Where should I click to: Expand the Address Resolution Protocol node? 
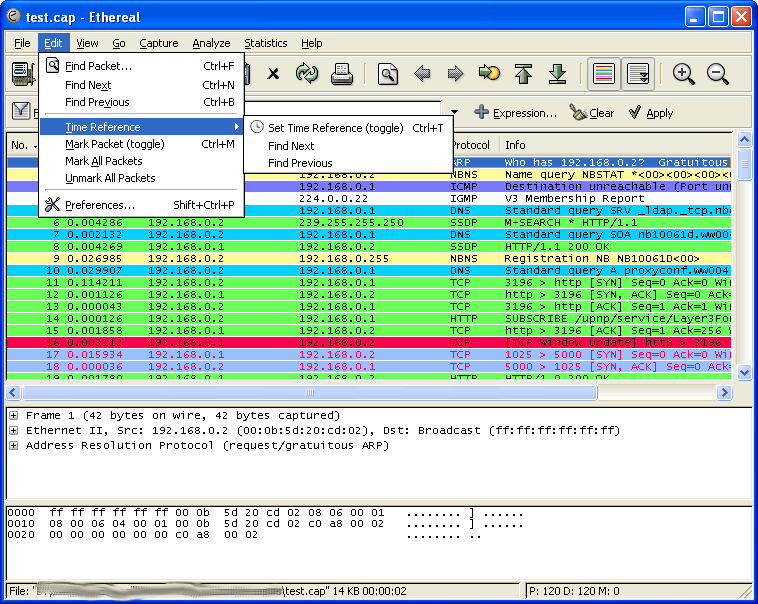point(14,445)
